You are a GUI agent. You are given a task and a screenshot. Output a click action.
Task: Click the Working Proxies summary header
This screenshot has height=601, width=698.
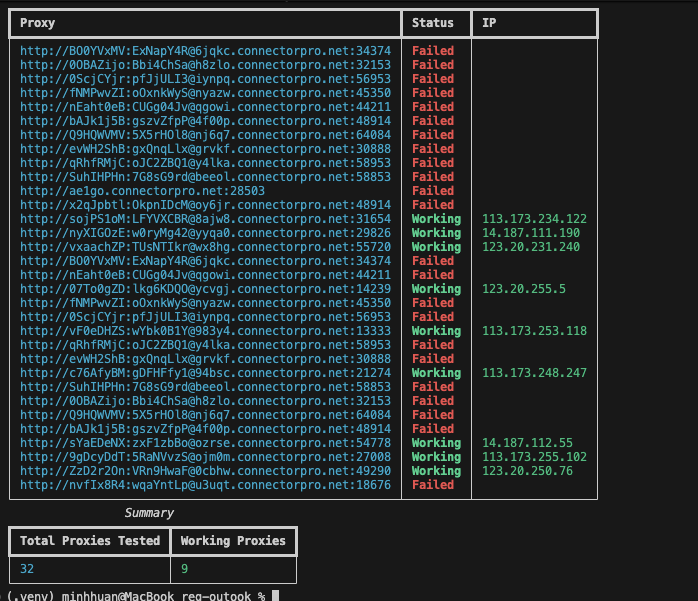[x=233, y=541]
